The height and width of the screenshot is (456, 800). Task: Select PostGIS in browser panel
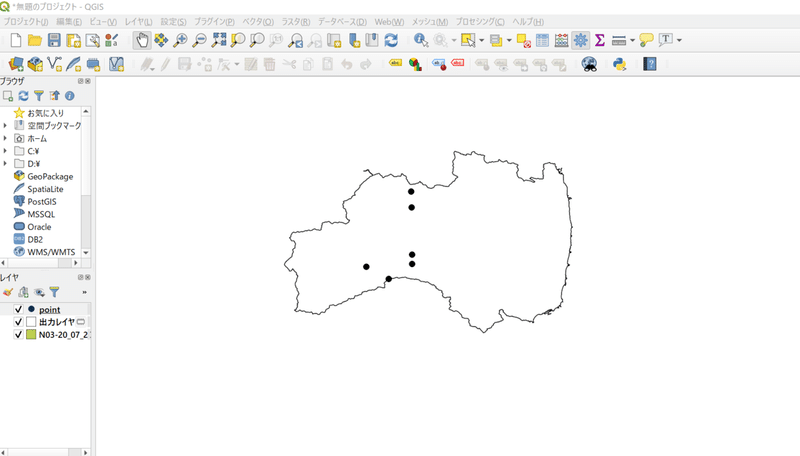click(x=42, y=201)
